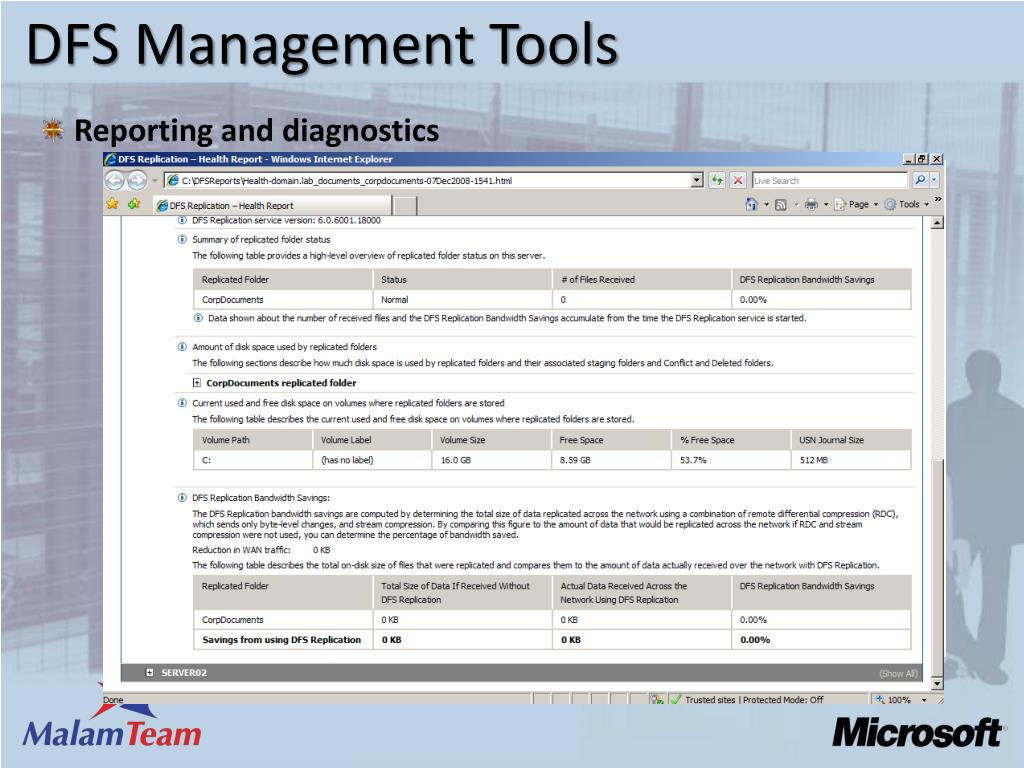Restore down the Internet Explorer window
Image resolution: width=1024 pixels, height=768 pixels.
(922, 159)
